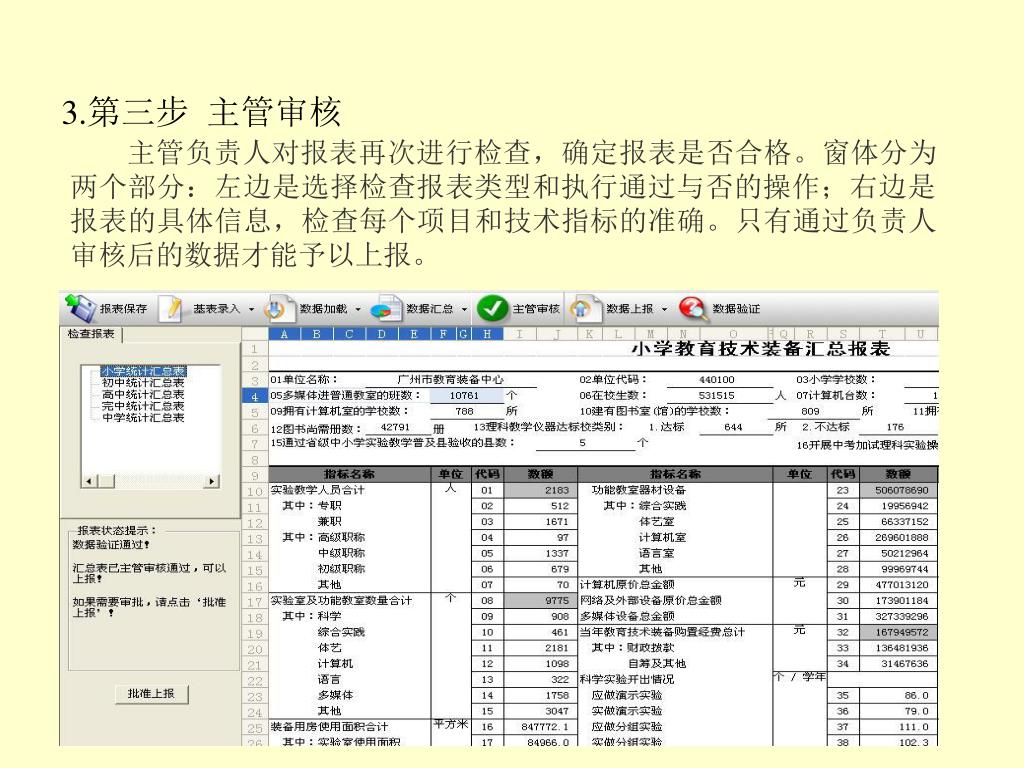Viewport: 1024px width, 768px height.
Task: Select column header D
Action: 382,334
